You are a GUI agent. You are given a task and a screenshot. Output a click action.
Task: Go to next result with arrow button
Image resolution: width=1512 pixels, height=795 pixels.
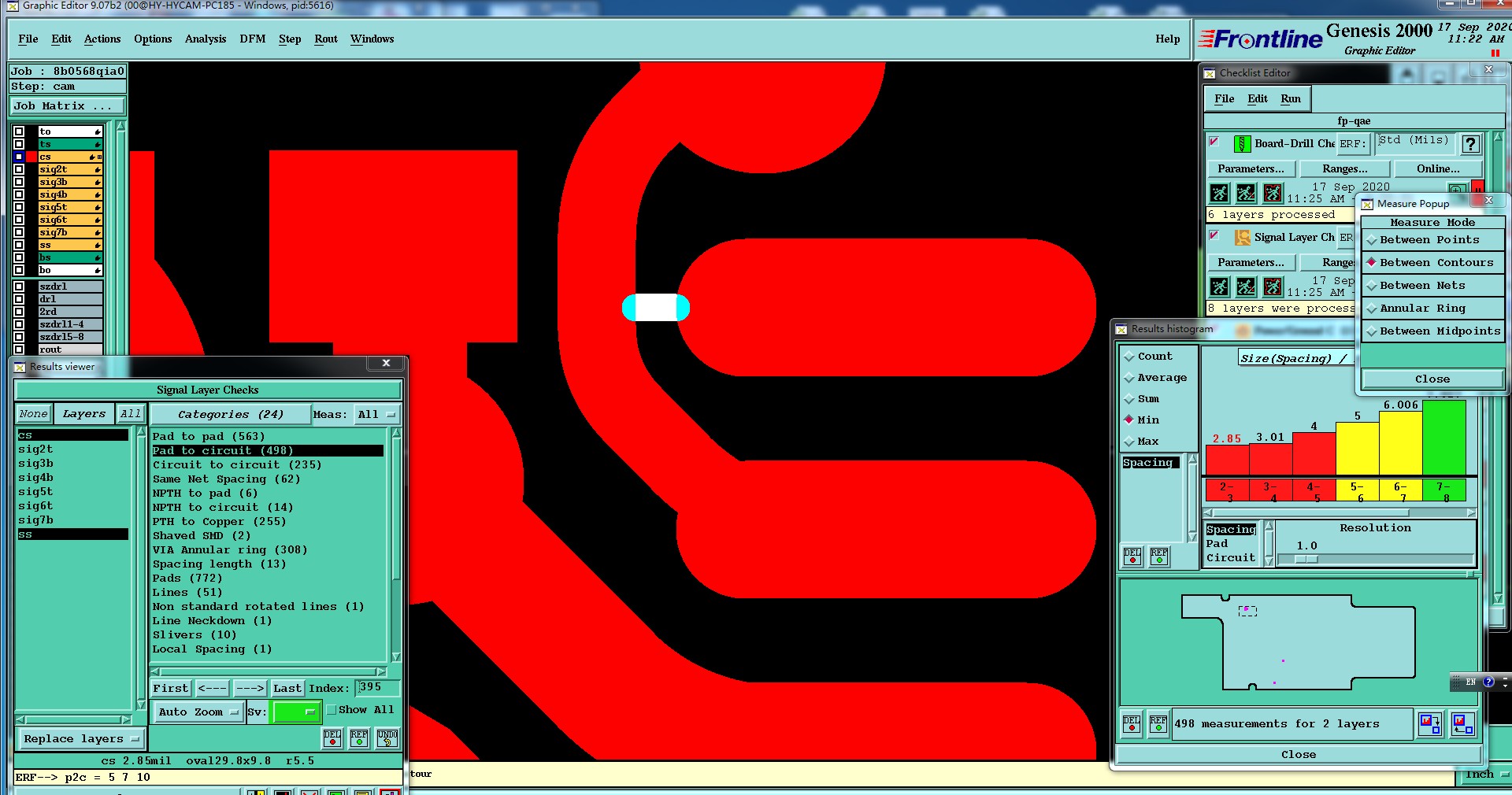(x=250, y=689)
